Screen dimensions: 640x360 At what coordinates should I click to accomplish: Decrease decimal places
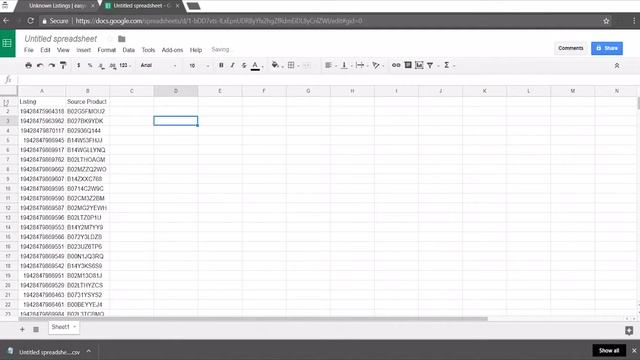[x=101, y=65]
